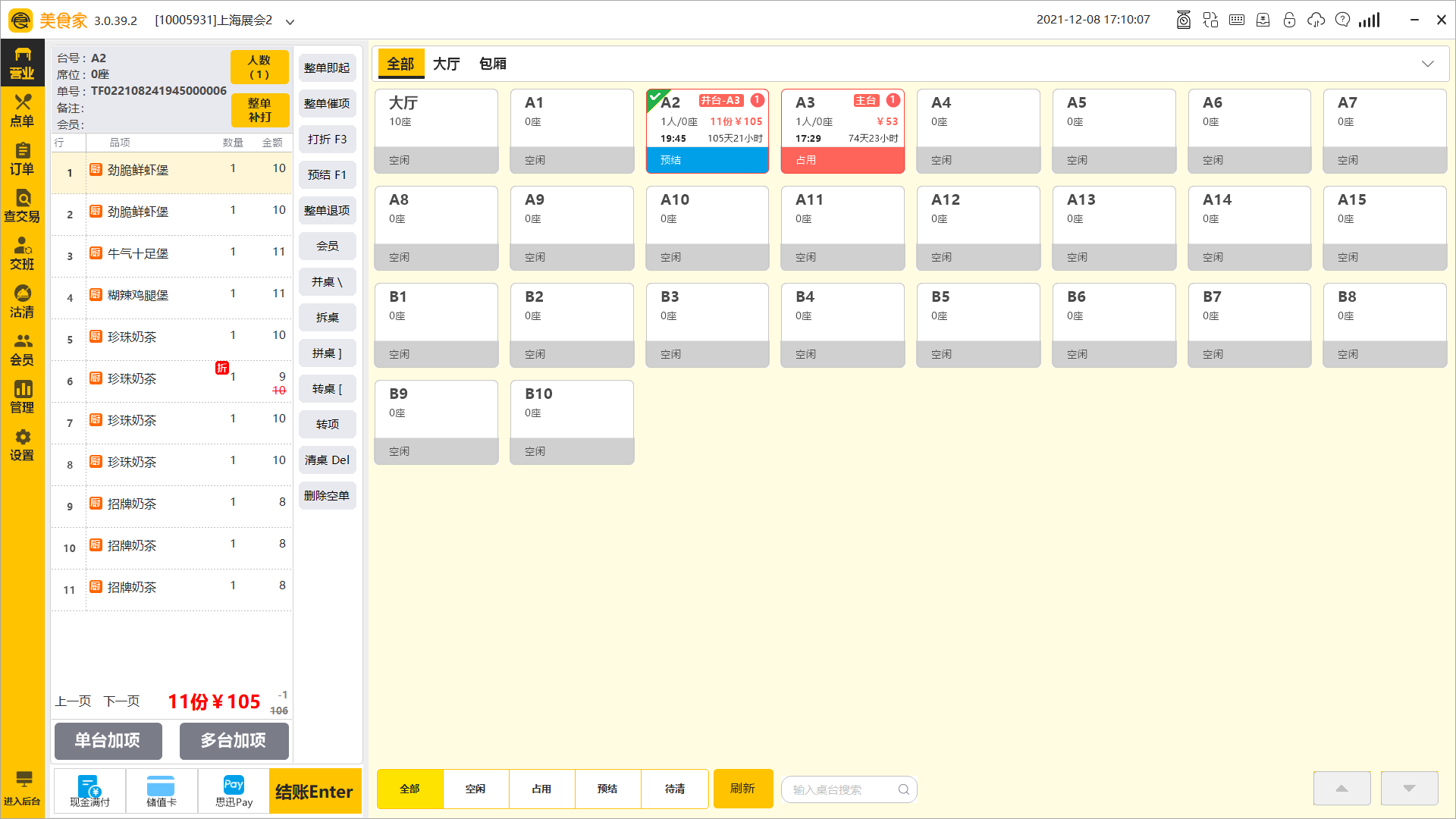Screen dimensions: 1456x819
Task: Filter tables by 空闲 status
Action: pyautogui.click(x=475, y=789)
